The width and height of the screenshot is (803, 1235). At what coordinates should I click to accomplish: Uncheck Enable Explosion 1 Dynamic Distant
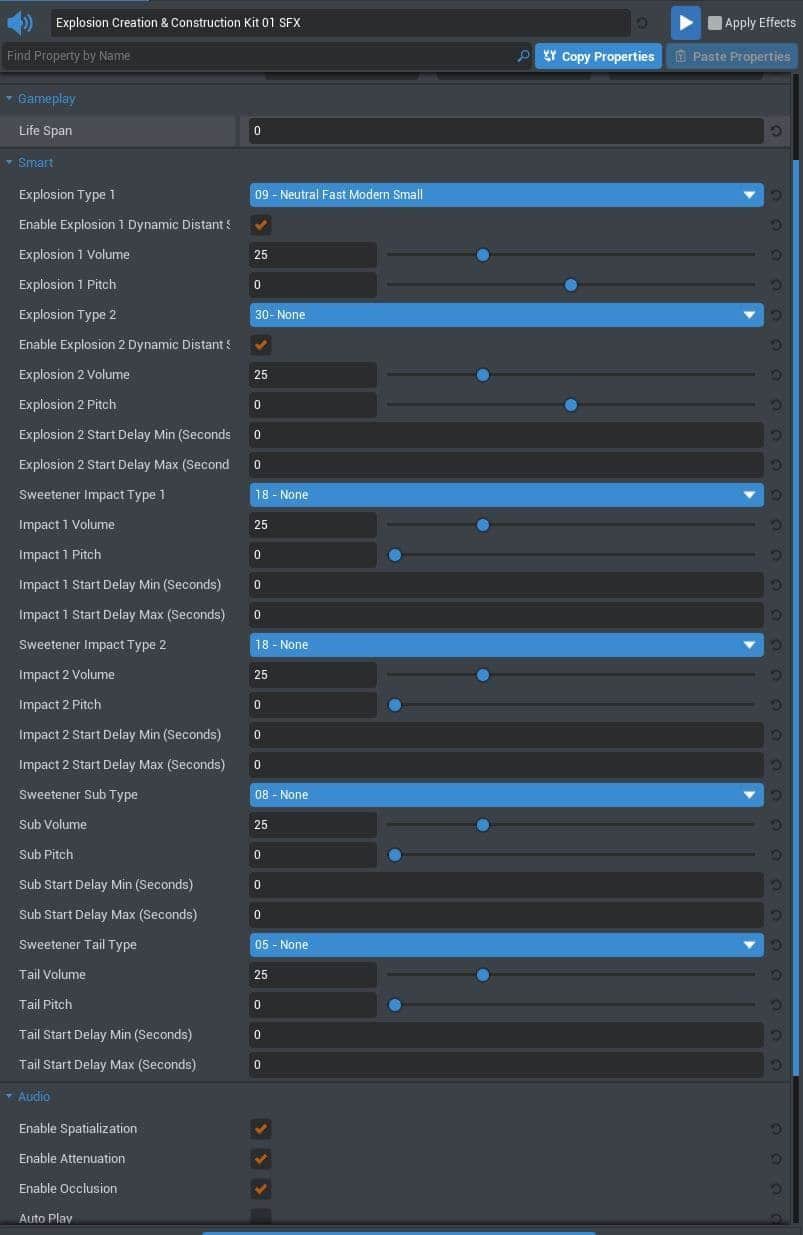click(261, 225)
